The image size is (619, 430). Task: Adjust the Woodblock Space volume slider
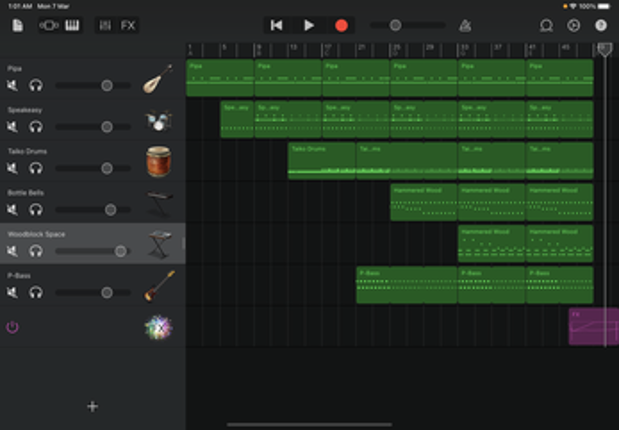click(x=120, y=251)
